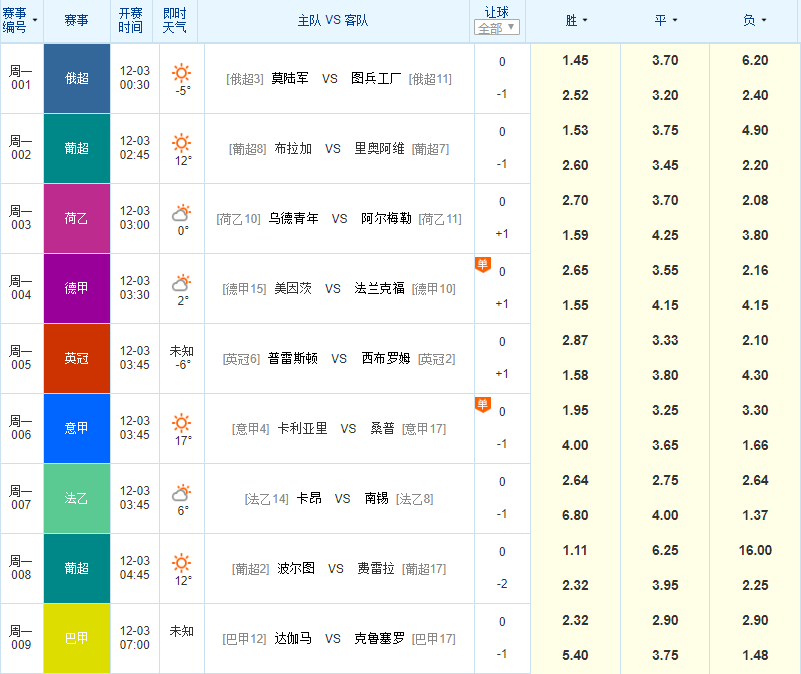The image size is (801, 674).
Task: Open team 乌德青年 link
Action: click(293, 218)
